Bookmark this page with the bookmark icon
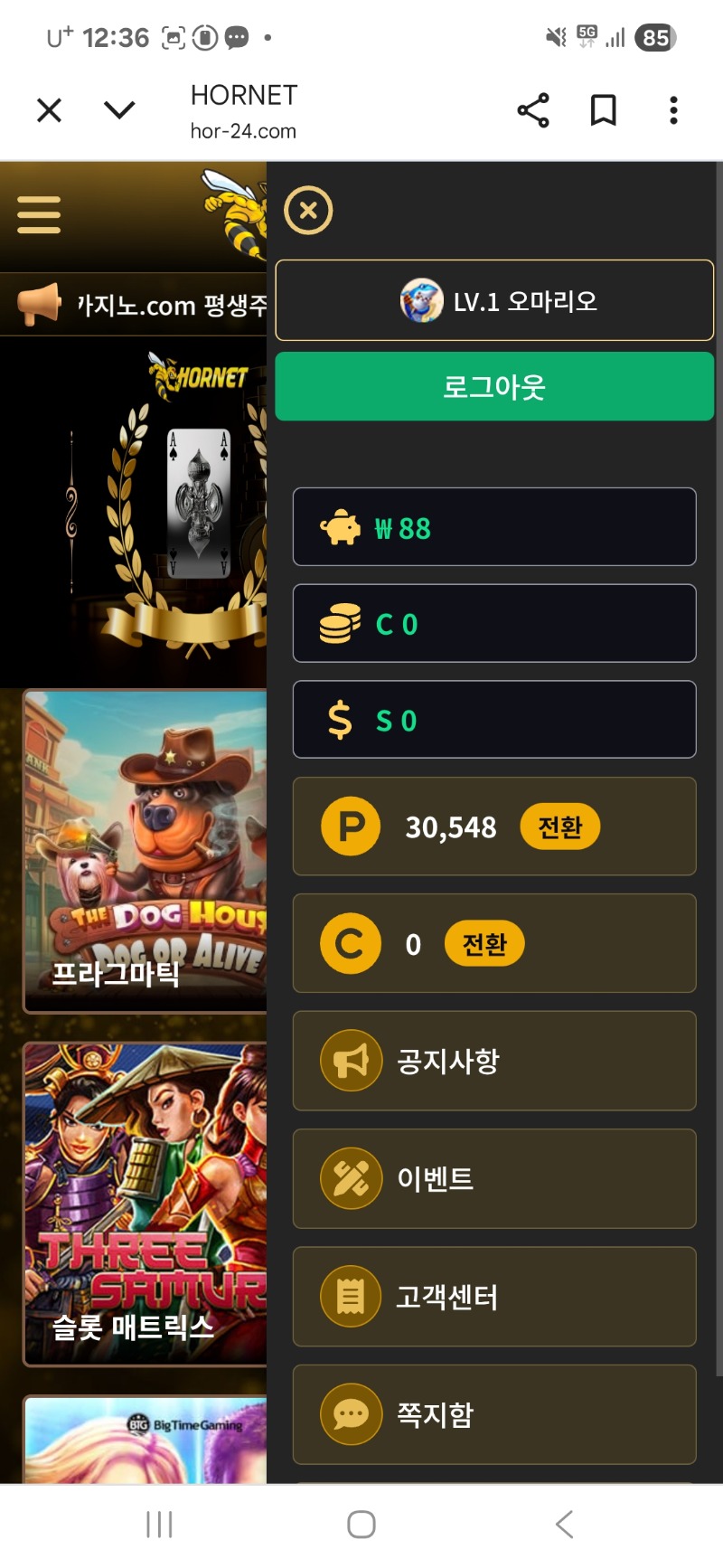This screenshot has height=1568, width=723. (x=603, y=110)
